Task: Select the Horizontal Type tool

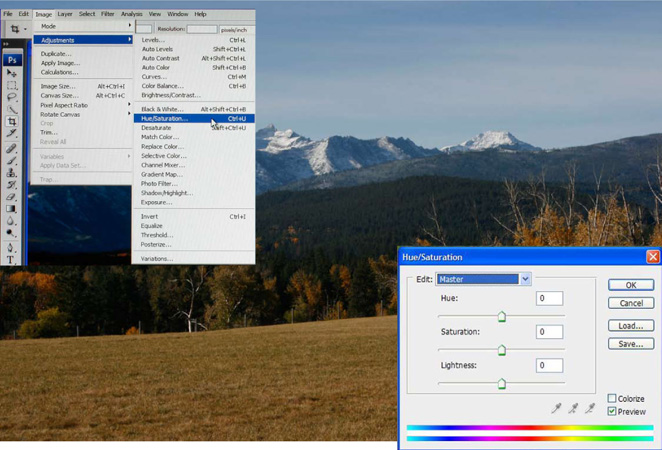Action: click(x=12, y=259)
